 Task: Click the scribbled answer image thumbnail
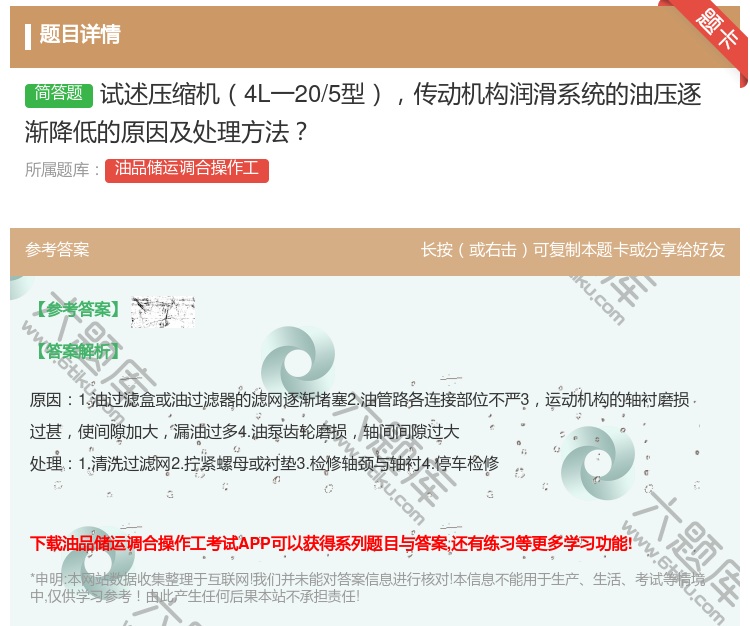pyautogui.click(x=163, y=311)
